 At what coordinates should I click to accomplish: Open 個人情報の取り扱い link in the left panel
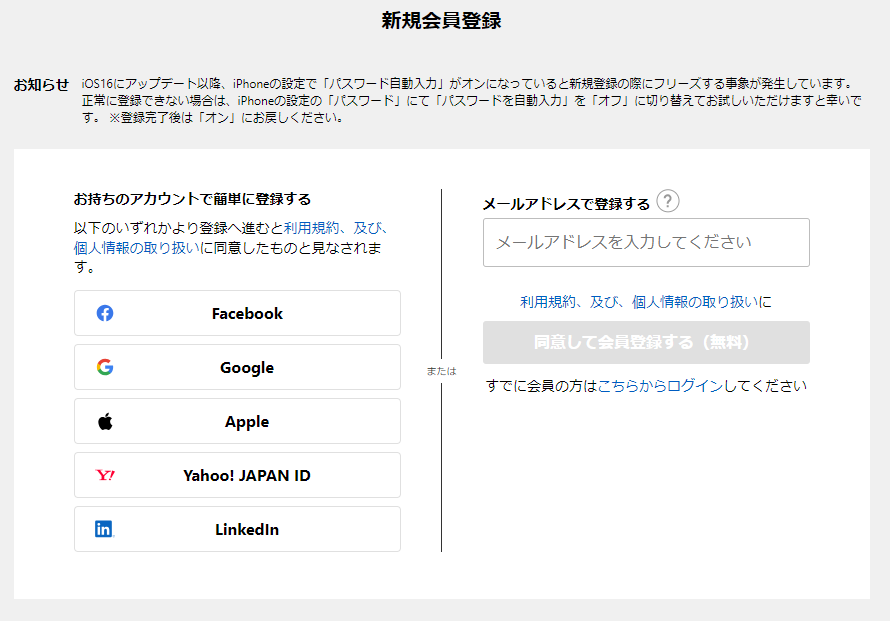[136, 248]
